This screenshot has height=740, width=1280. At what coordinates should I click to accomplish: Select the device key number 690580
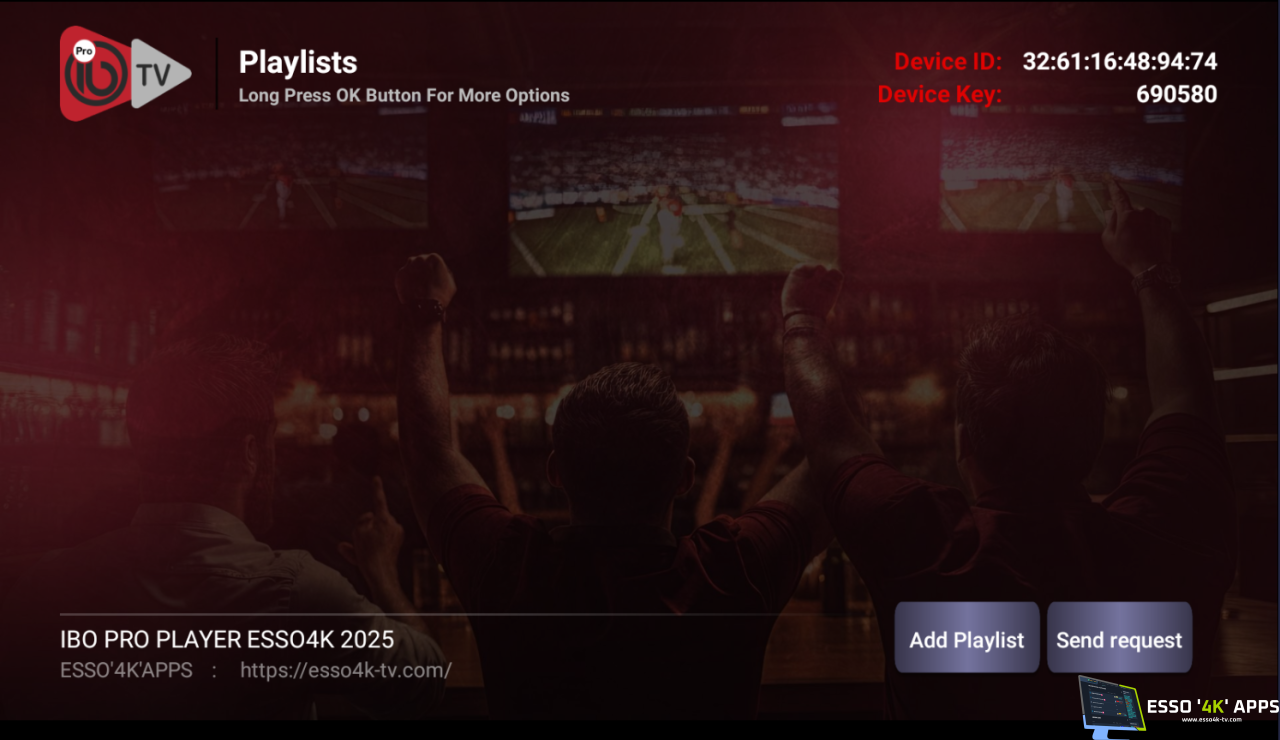[x=1177, y=95]
